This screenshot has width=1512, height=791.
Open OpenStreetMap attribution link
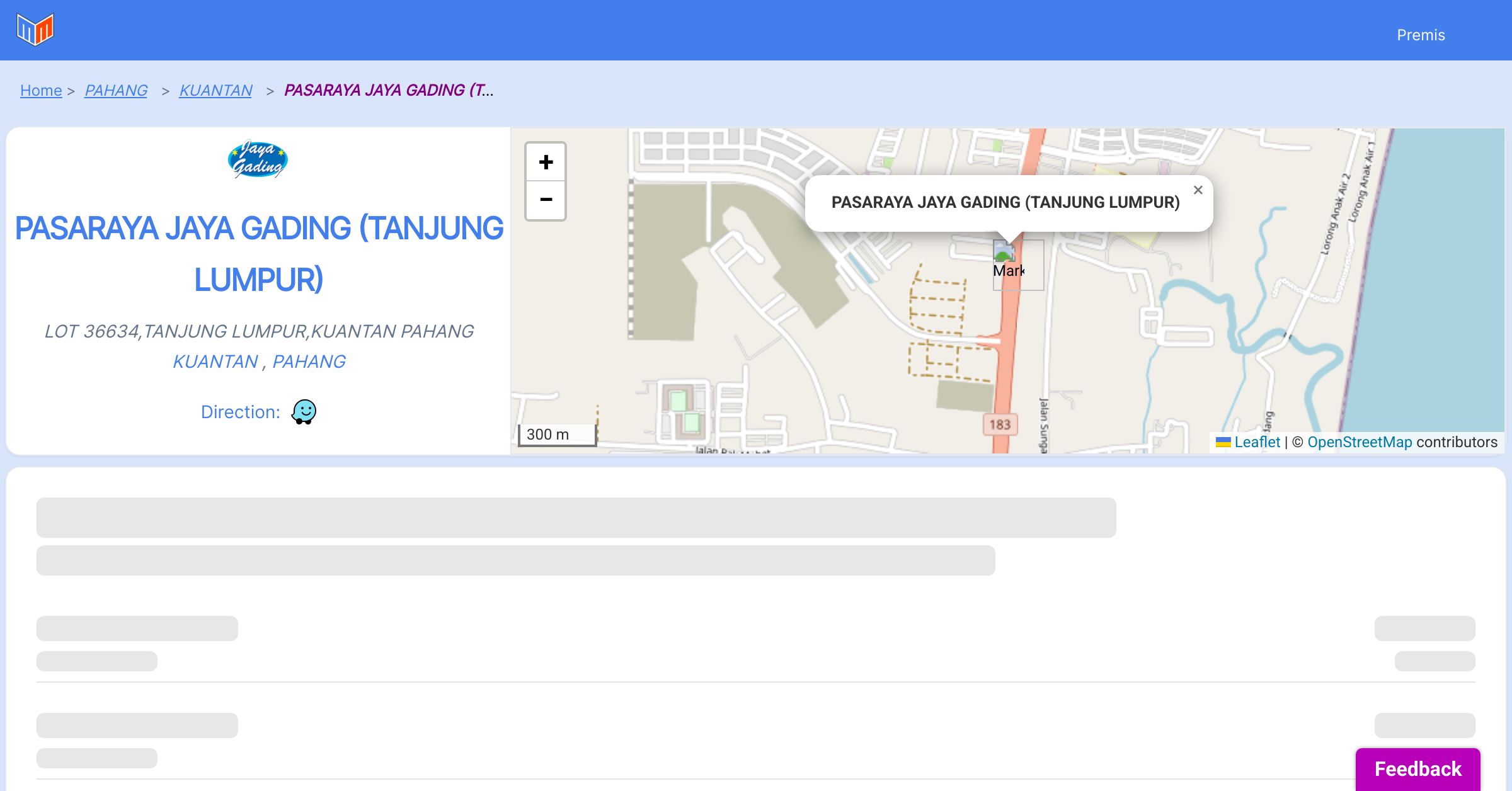1360,442
